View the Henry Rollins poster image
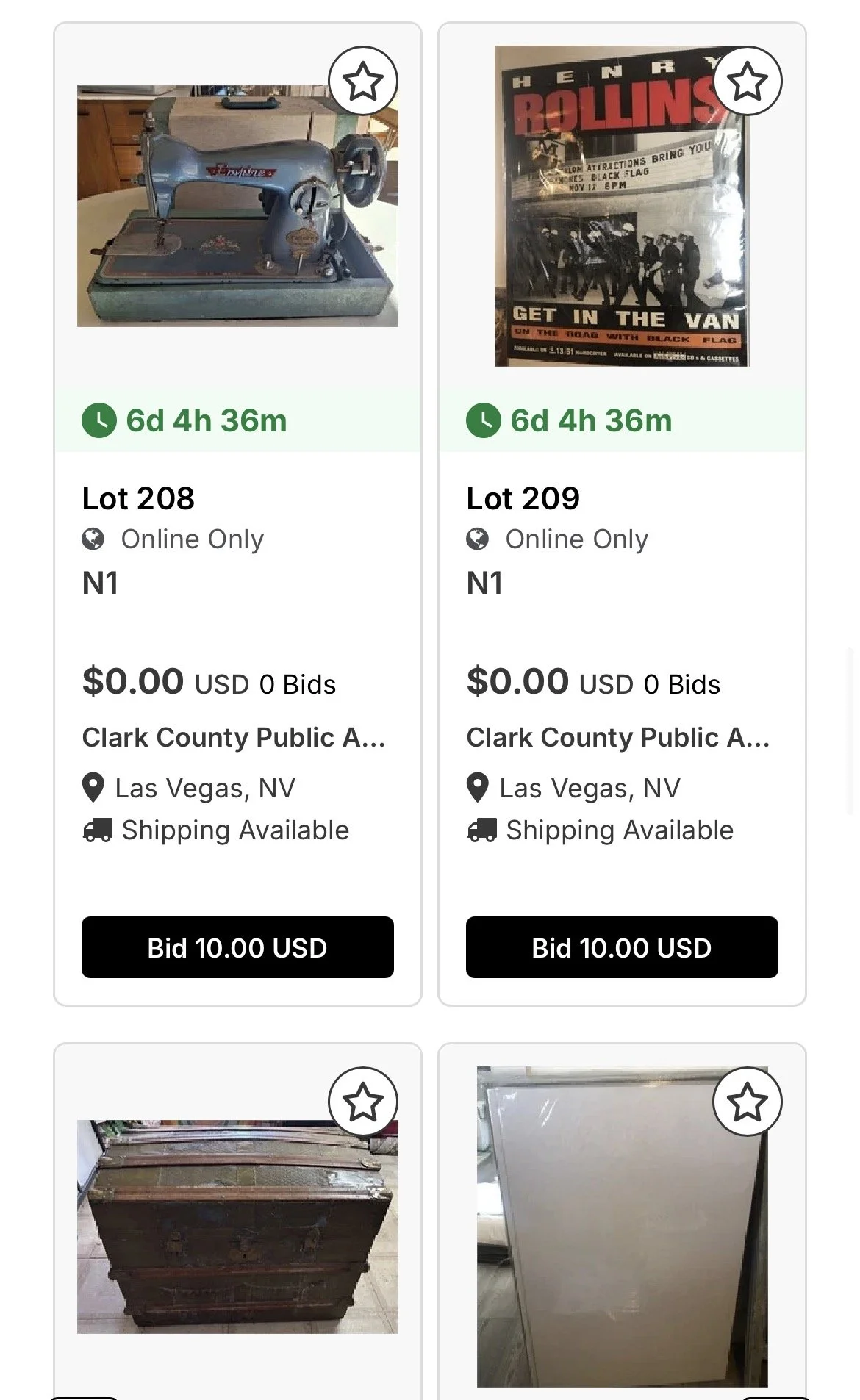Image resolution: width=860 pixels, height=1400 pixels. (622, 206)
